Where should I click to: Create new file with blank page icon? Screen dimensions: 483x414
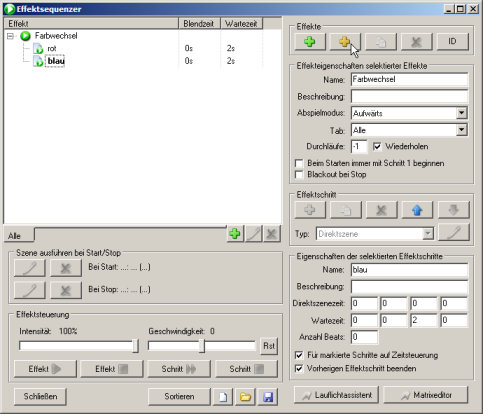pyautogui.click(x=223, y=397)
